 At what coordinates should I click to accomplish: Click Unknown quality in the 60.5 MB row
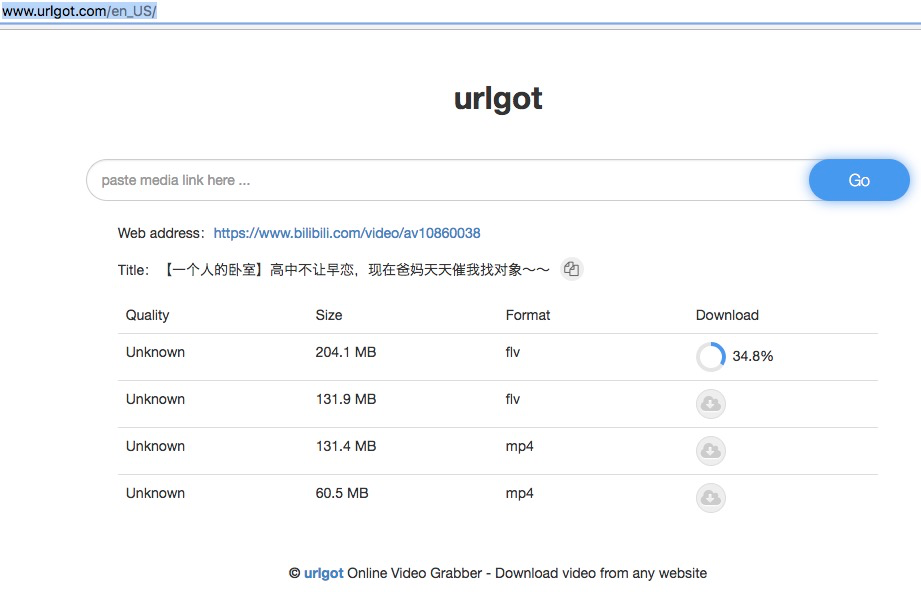(x=155, y=493)
